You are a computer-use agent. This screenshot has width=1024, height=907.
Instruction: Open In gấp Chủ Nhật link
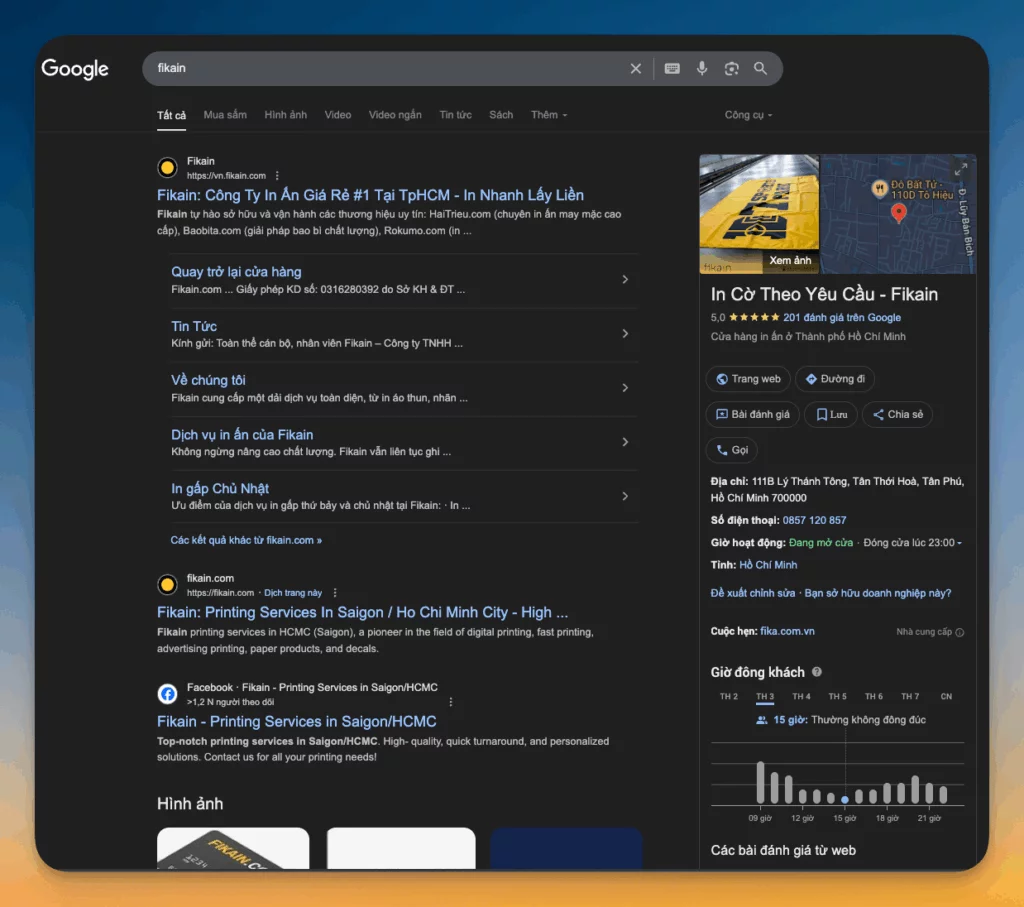coord(220,488)
